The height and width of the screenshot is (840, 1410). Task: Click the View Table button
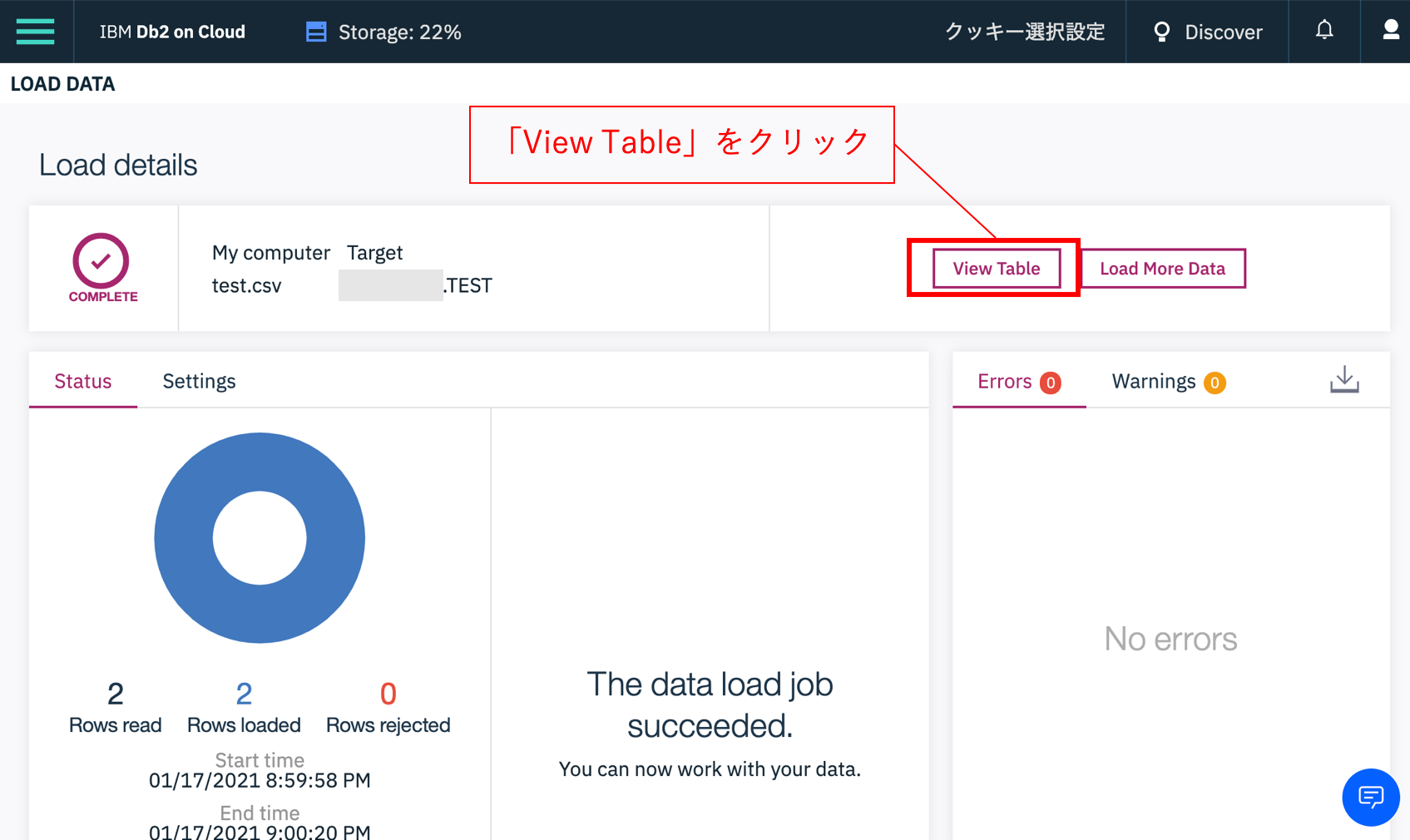click(x=995, y=268)
